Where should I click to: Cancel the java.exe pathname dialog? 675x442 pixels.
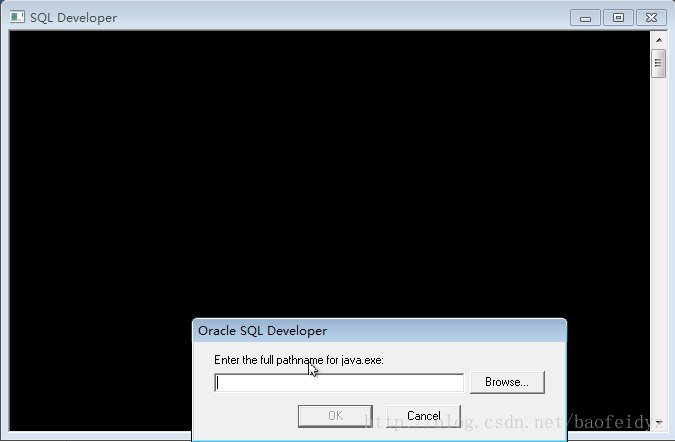click(x=424, y=416)
